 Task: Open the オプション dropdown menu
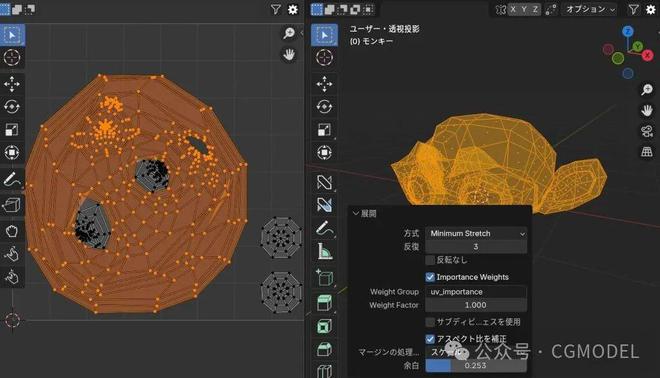pyautogui.click(x=590, y=9)
